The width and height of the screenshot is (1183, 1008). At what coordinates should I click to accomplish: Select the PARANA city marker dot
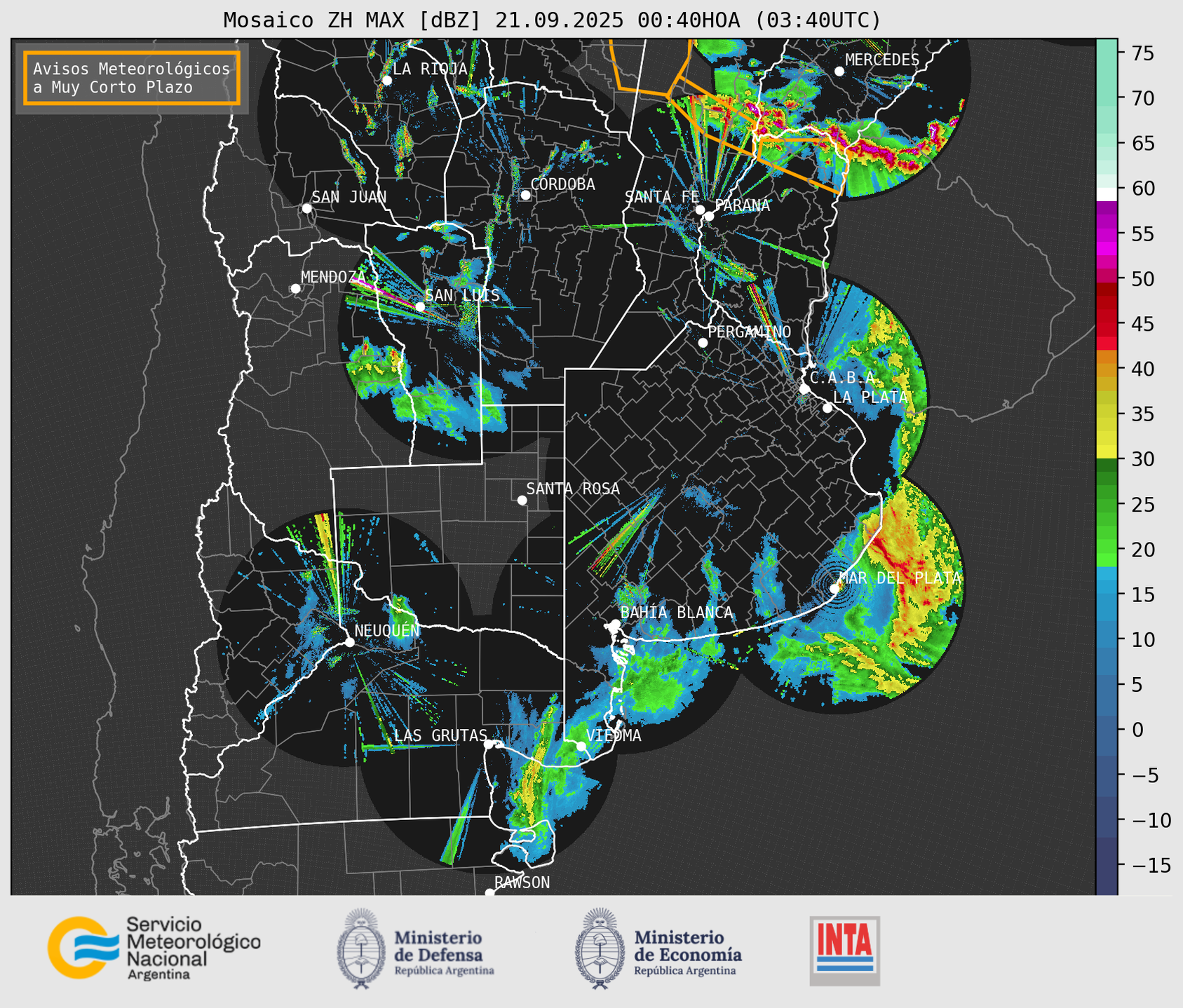tap(709, 216)
